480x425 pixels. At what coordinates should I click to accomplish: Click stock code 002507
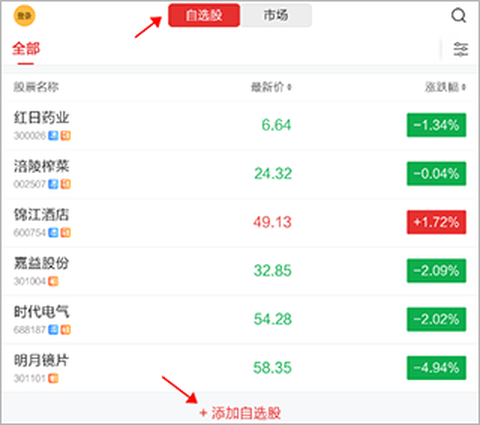click(30, 184)
